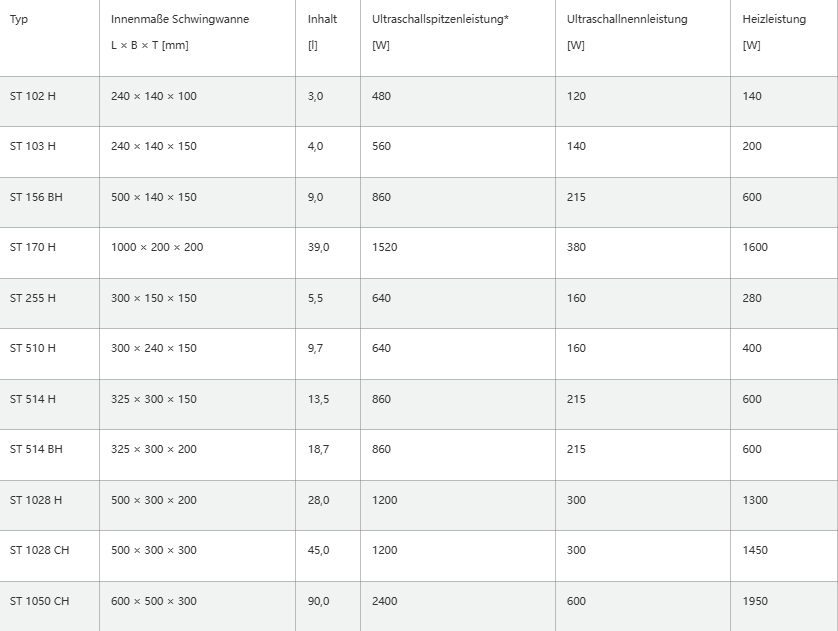Select the ST 103 H row label
The image size is (838, 631).
[33, 146]
